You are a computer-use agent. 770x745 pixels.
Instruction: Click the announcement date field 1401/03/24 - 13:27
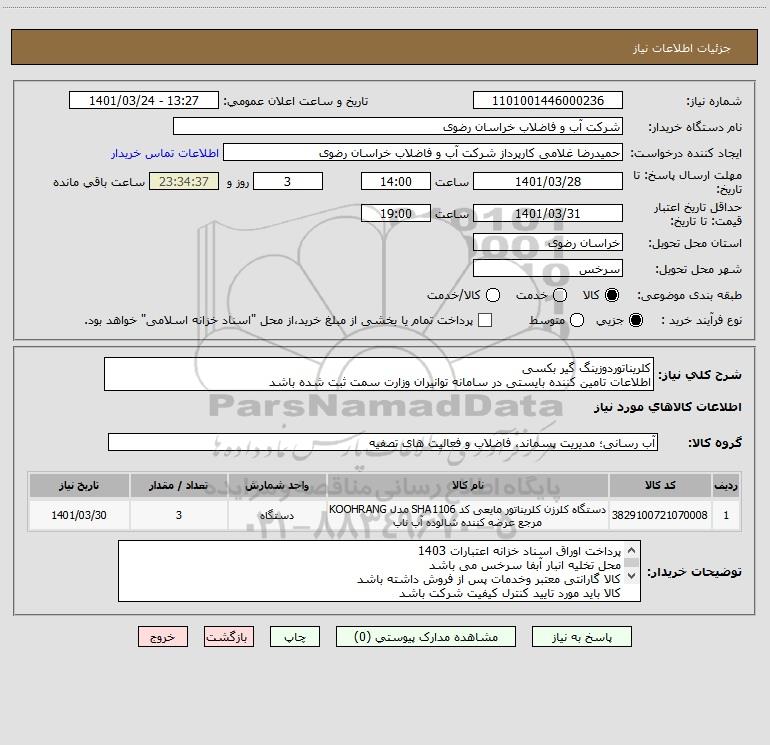pyautogui.click(x=143, y=101)
